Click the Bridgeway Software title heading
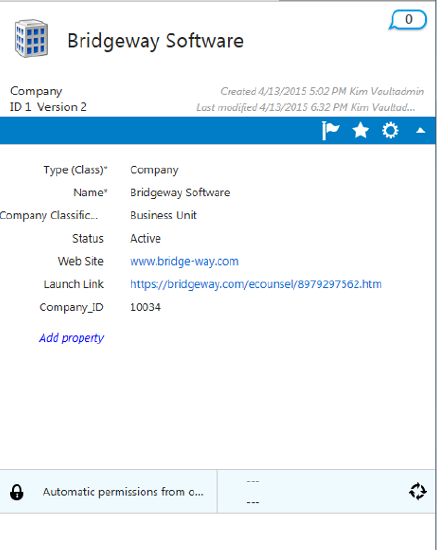The height and width of the screenshot is (550, 437). pyautogui.click(x=155, y=41)
